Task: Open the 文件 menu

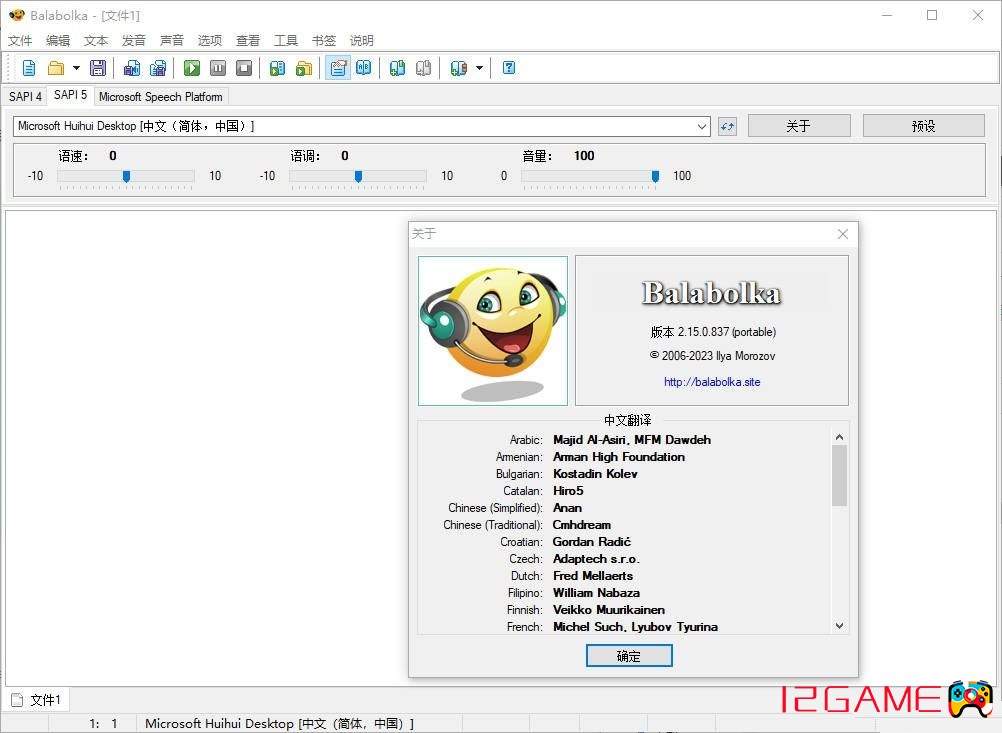Action: [20, 40]
